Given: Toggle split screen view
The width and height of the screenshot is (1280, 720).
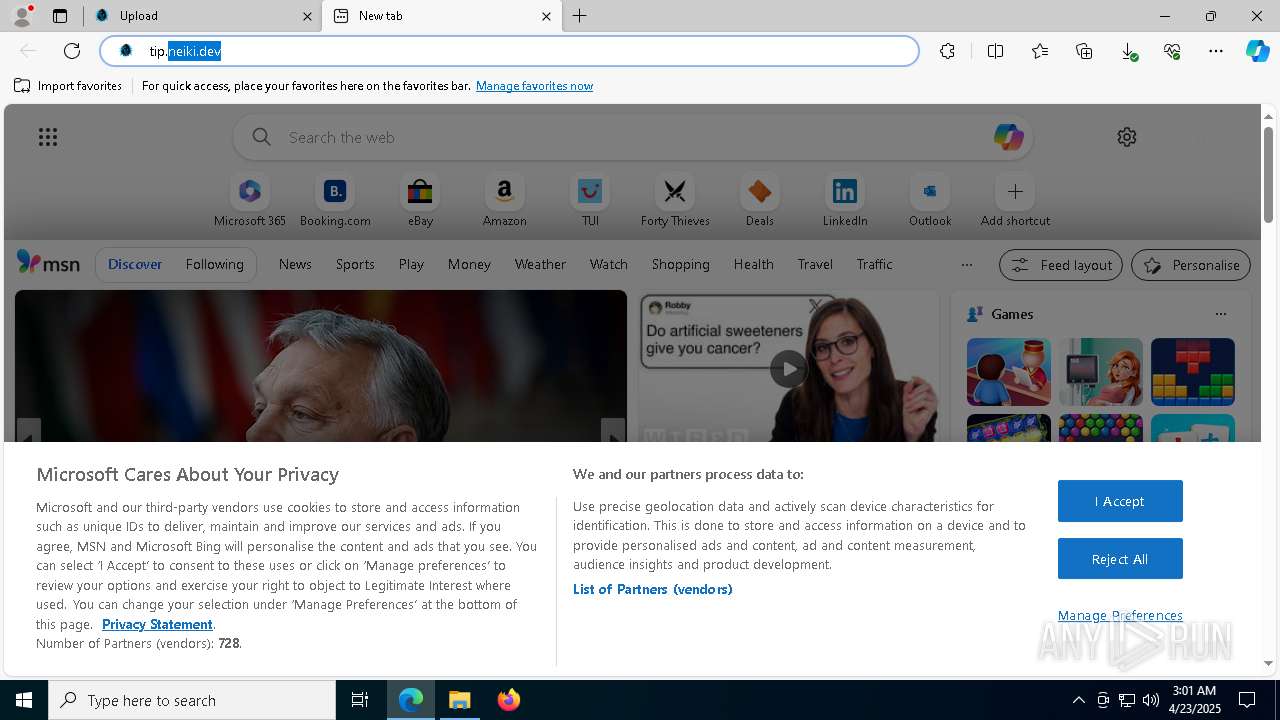Looking at the screenshot, I should pos(995,51).
